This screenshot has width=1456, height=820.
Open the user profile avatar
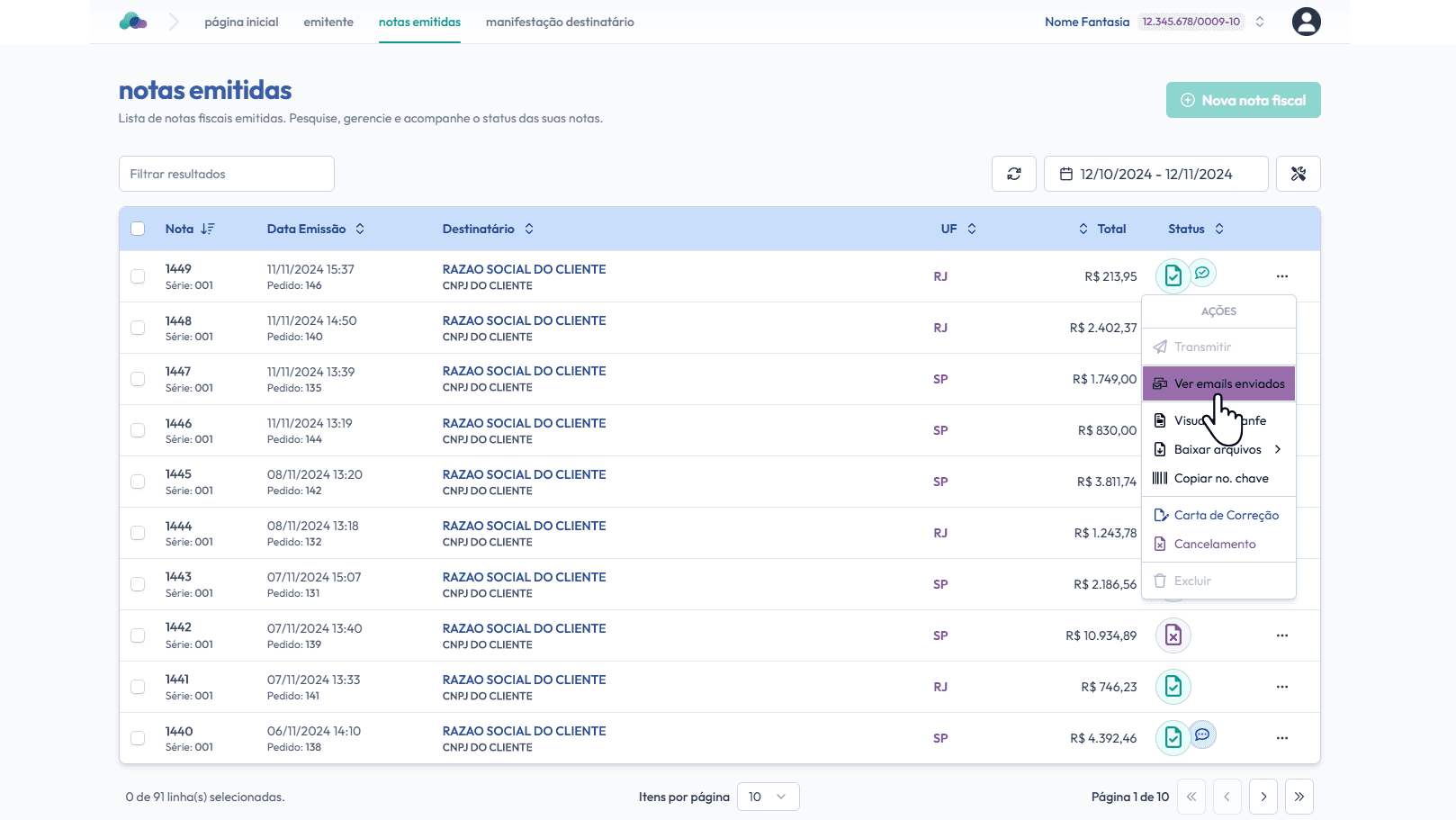(x=1306, y=22)
